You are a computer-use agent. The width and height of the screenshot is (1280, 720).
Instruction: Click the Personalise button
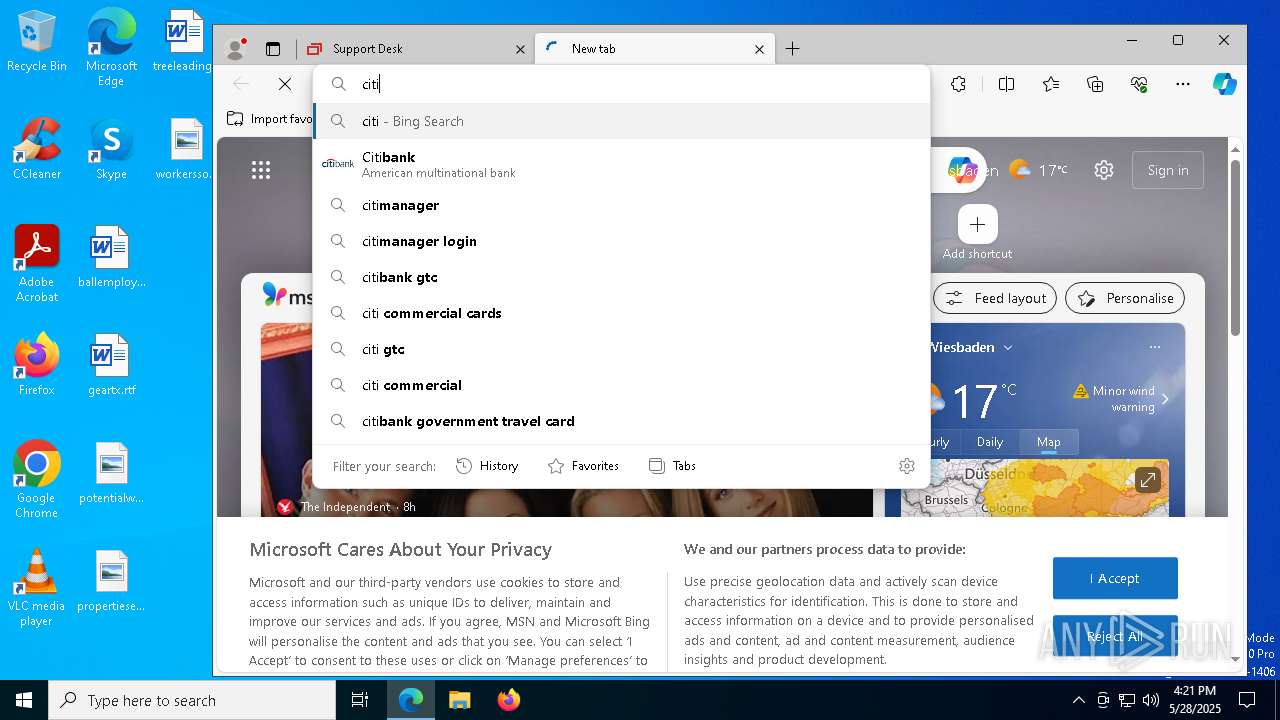[x=1125, y=298]
